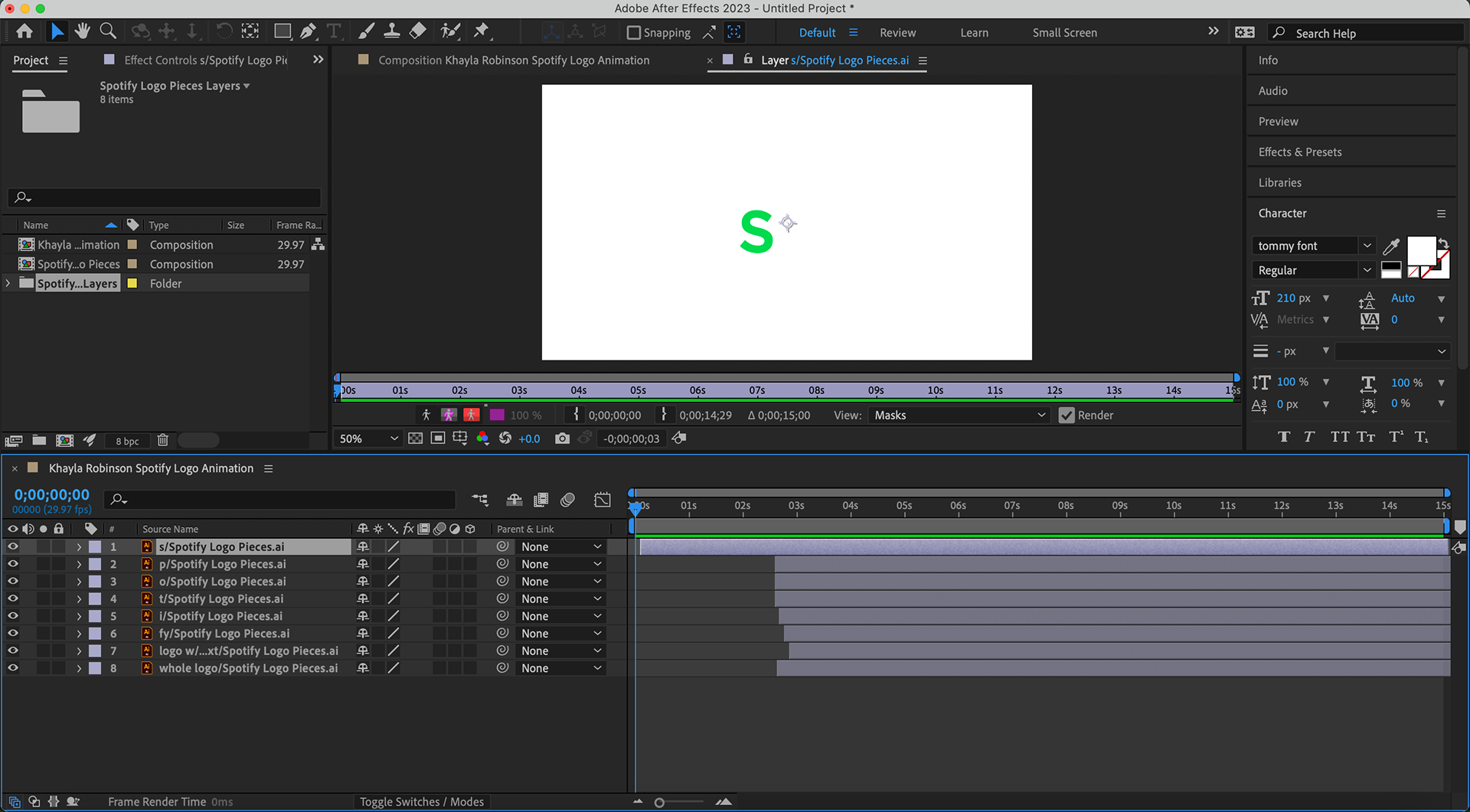The height and width of the screenshot is (812, 1470).
Task: Hide the fy/Spotify Logo Pieces.ai layer
Action: [x=12, y=634]
